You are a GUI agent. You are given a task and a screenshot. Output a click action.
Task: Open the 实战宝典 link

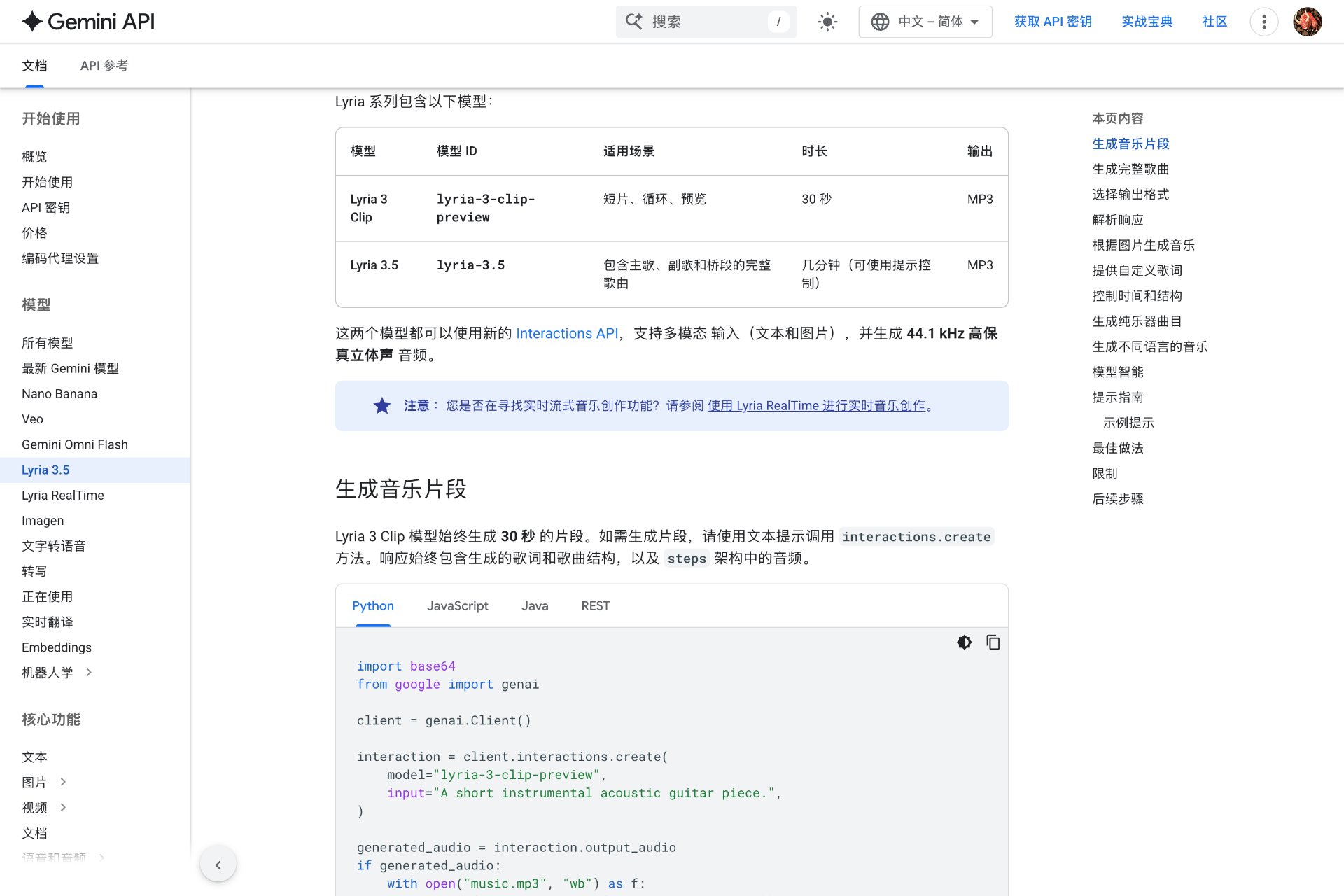[1147, 22]
